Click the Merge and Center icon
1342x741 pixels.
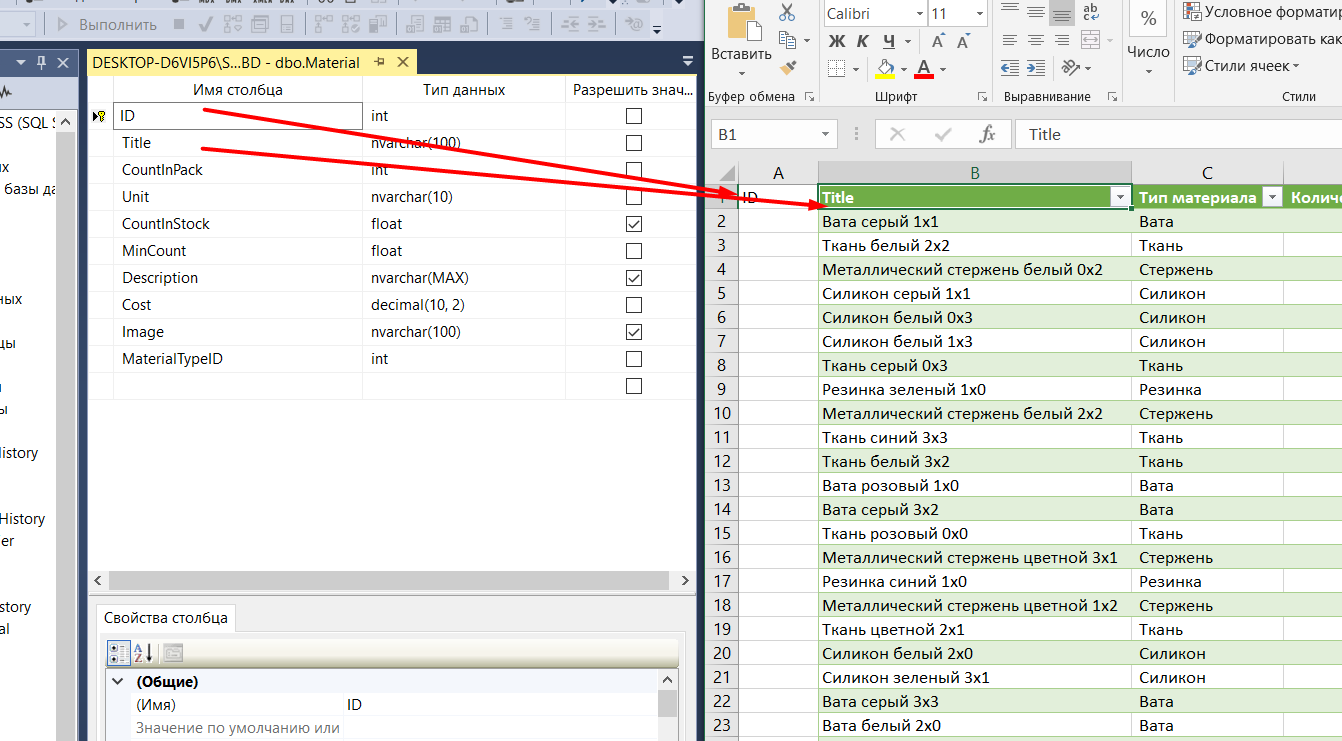(1090, 40)
